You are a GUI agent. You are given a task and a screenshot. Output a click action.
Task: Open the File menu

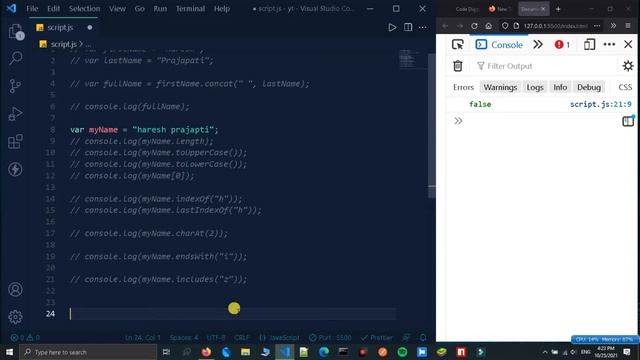click(32, 9)
